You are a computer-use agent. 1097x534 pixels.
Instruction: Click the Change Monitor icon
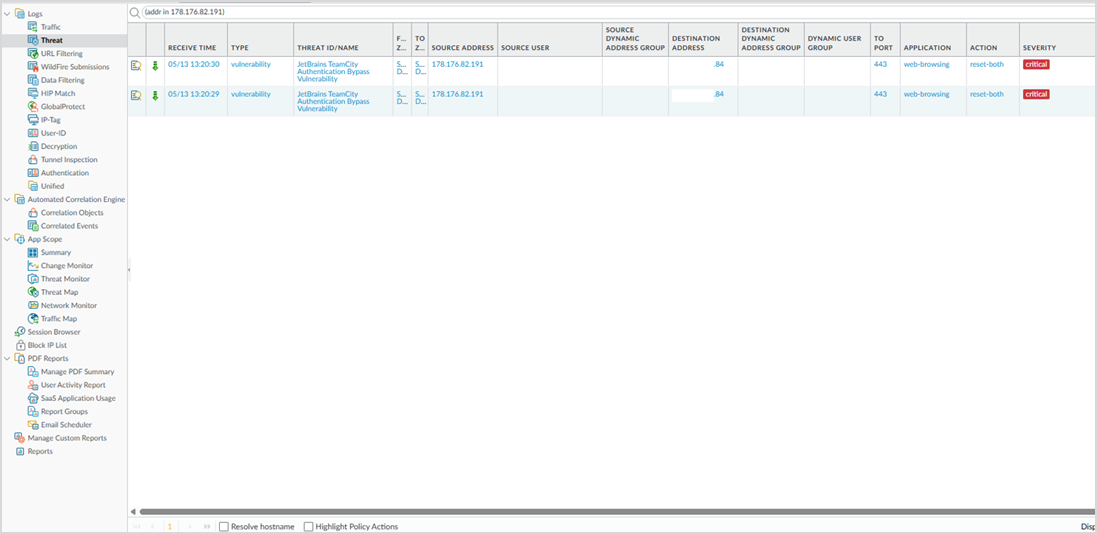point(33,265)
